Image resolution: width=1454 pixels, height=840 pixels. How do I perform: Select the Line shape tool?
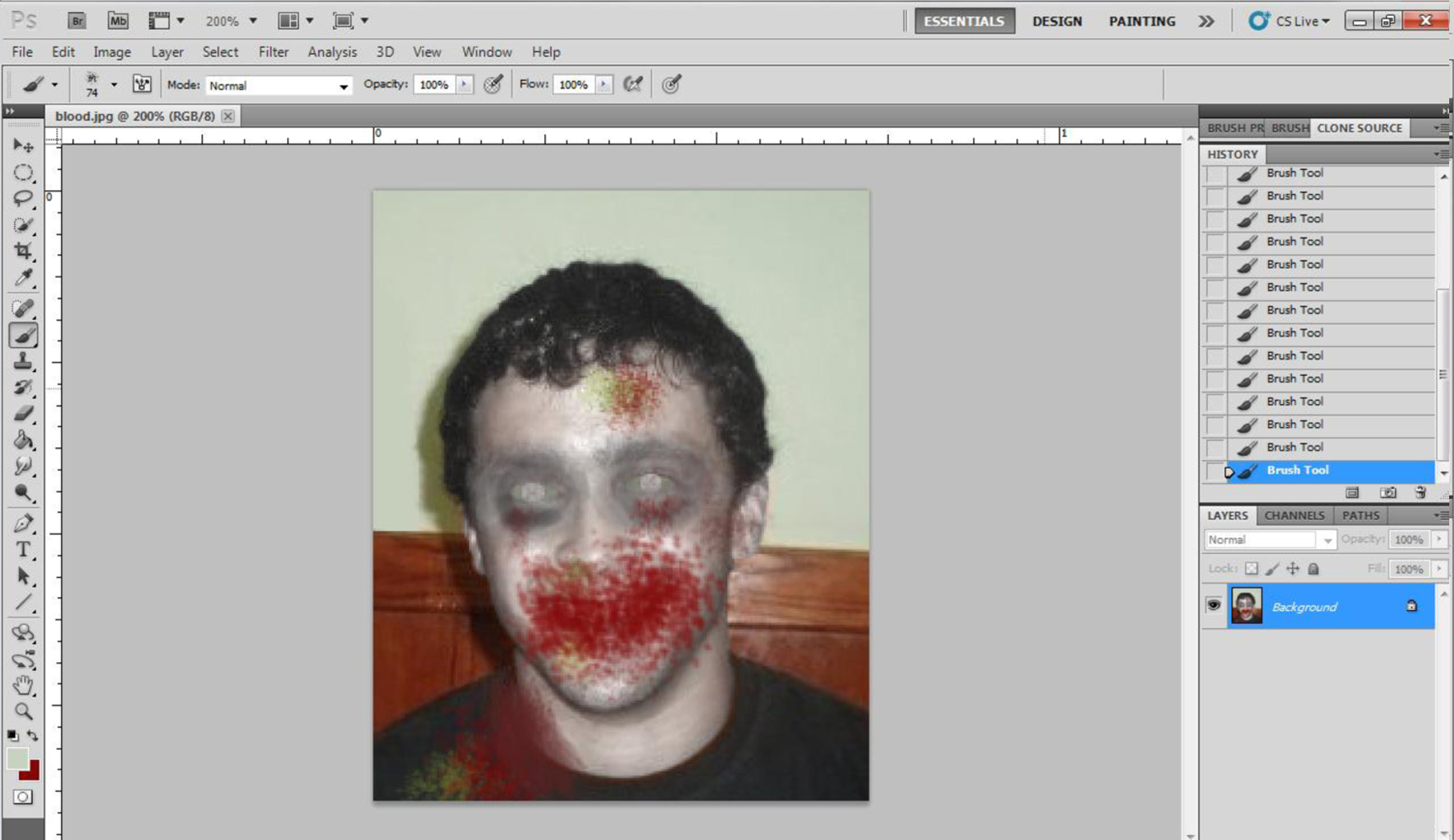pyautogui.click(x=23, y=603)
